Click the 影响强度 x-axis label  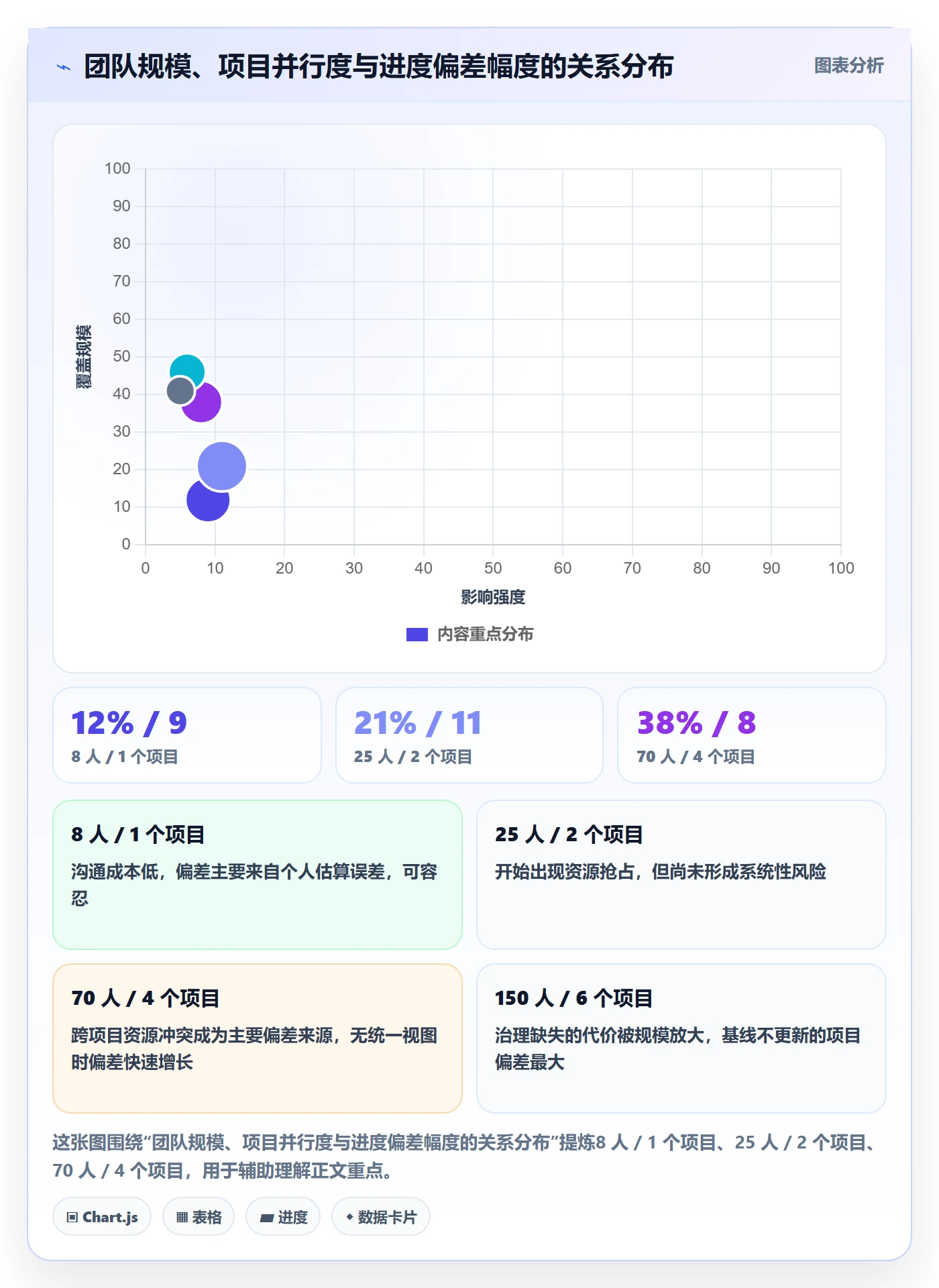(x=493, y=597)
